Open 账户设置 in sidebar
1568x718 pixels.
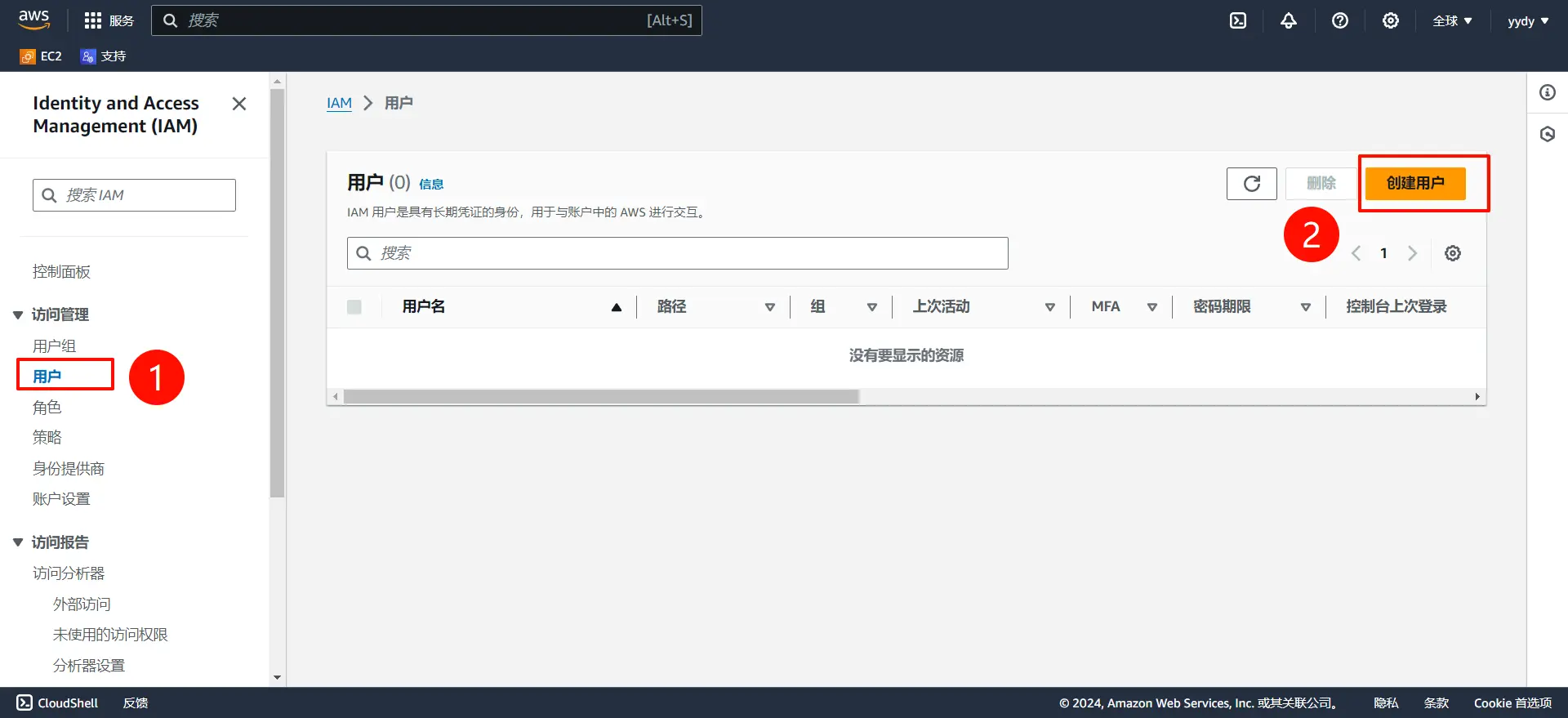point(61,499)
